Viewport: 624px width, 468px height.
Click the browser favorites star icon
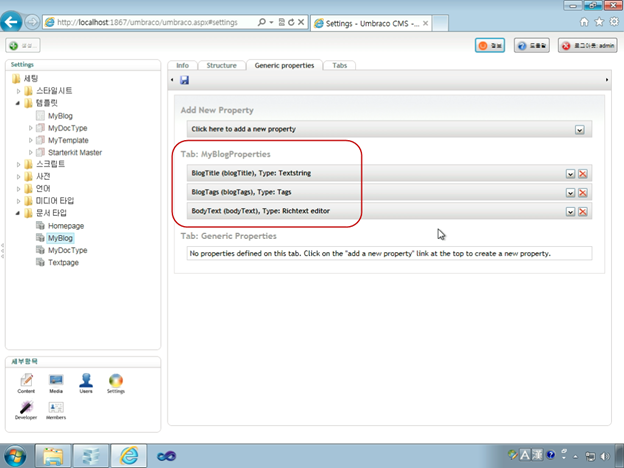[x=599, y=22]
